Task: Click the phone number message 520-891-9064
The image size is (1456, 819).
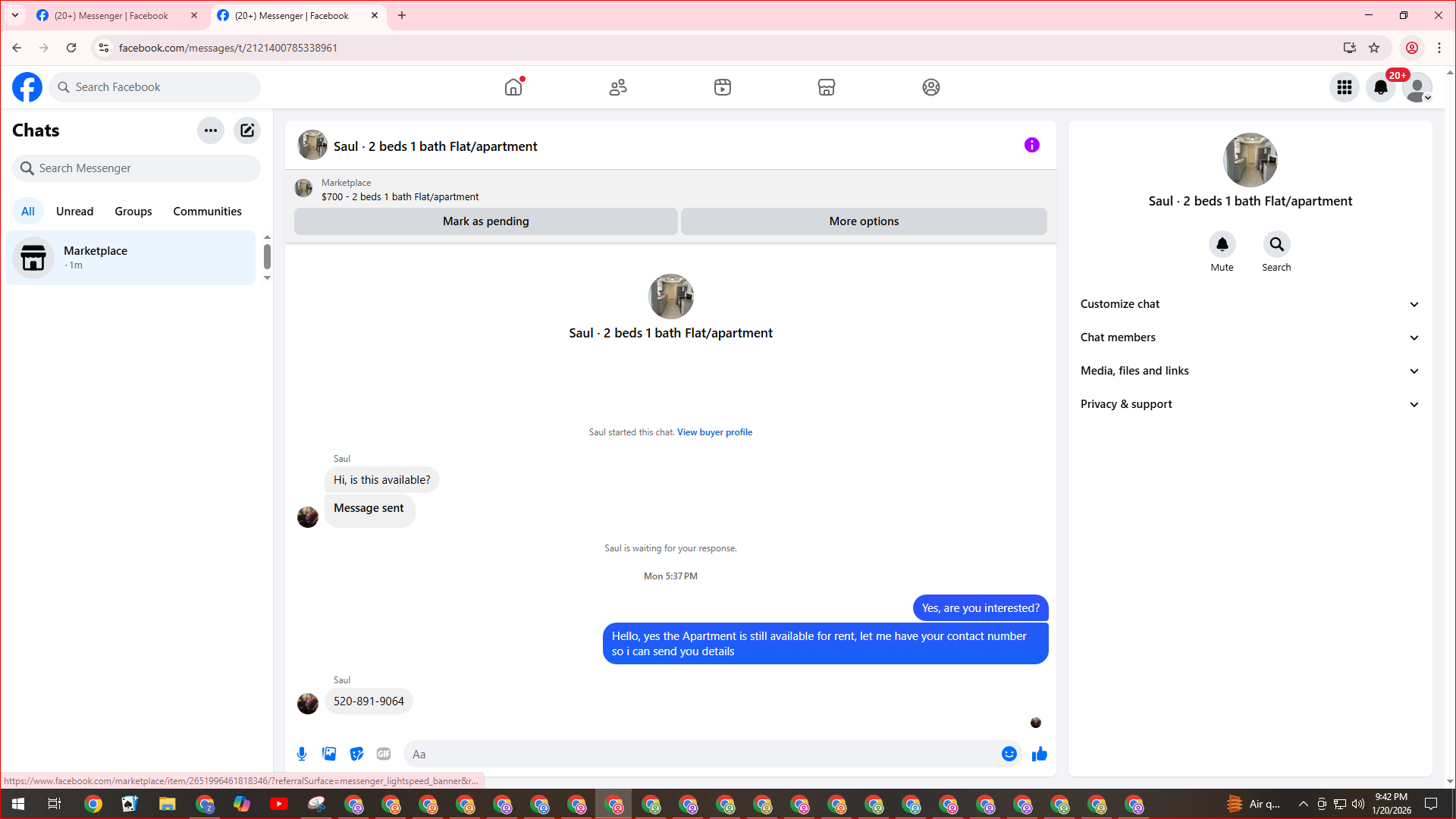Action: coord(369,701)
